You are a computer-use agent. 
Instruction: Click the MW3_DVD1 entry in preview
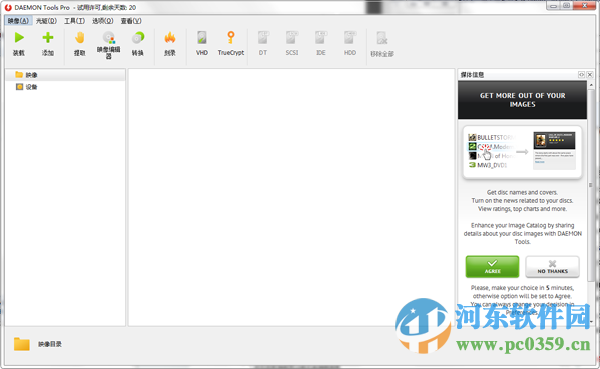click(x=488, y=165)
